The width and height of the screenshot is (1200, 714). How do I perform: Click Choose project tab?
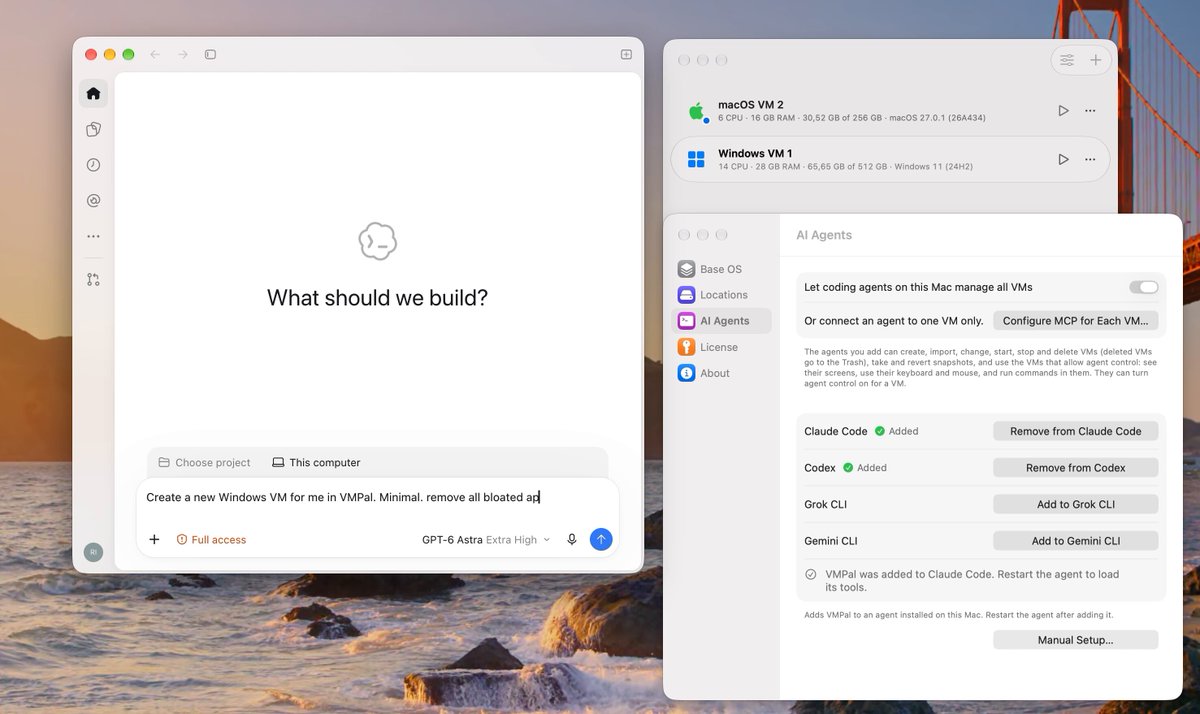204,463
